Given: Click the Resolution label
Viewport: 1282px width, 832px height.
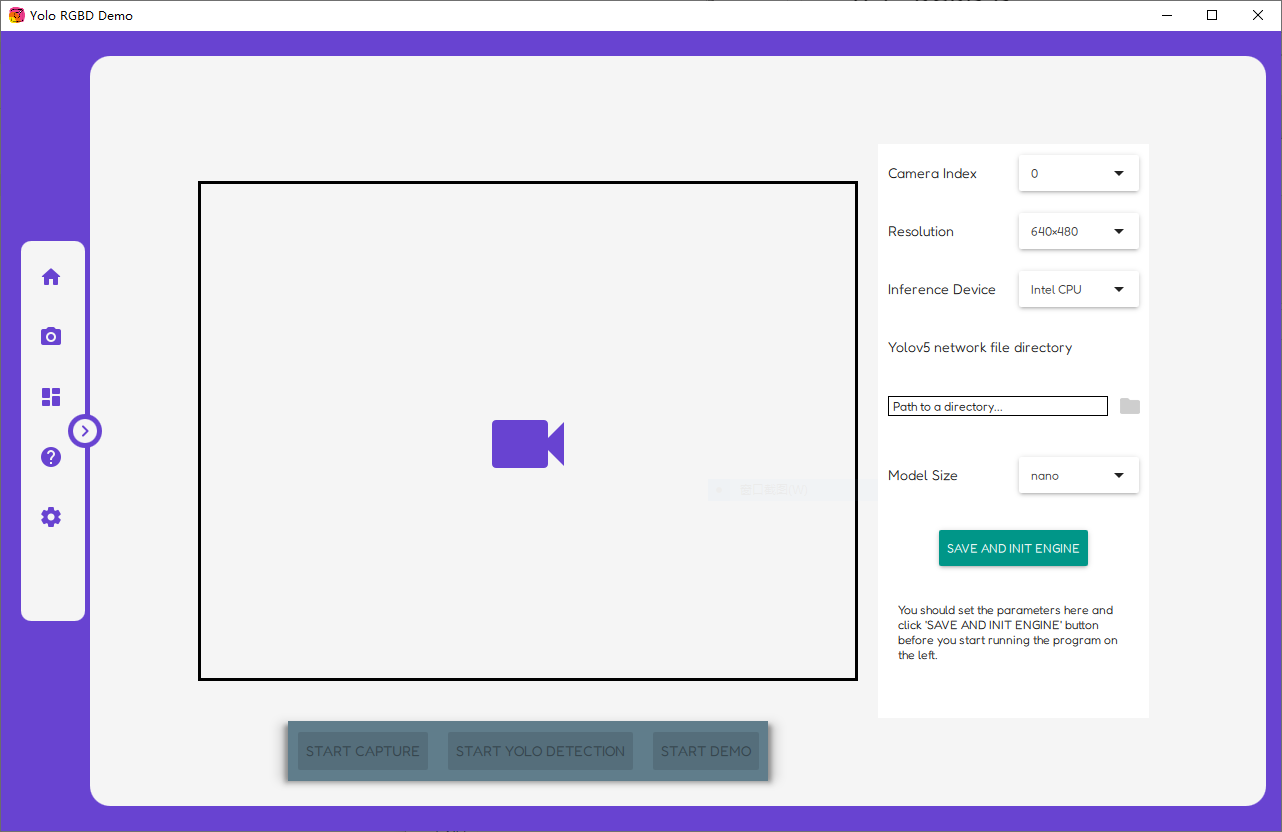Looking at the screenshot, I should click(x=921, y=231).
